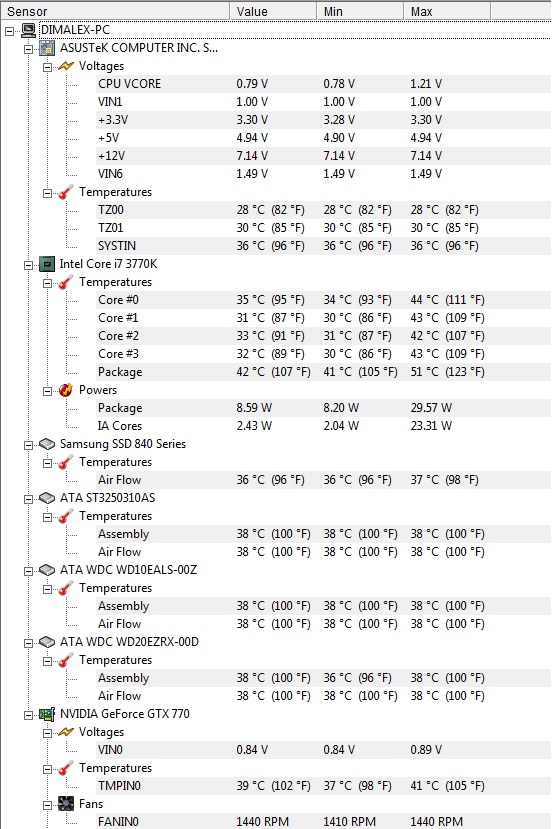
Task: Click the Intel Core i7 CPU chip icon
Action: point(47,264)
